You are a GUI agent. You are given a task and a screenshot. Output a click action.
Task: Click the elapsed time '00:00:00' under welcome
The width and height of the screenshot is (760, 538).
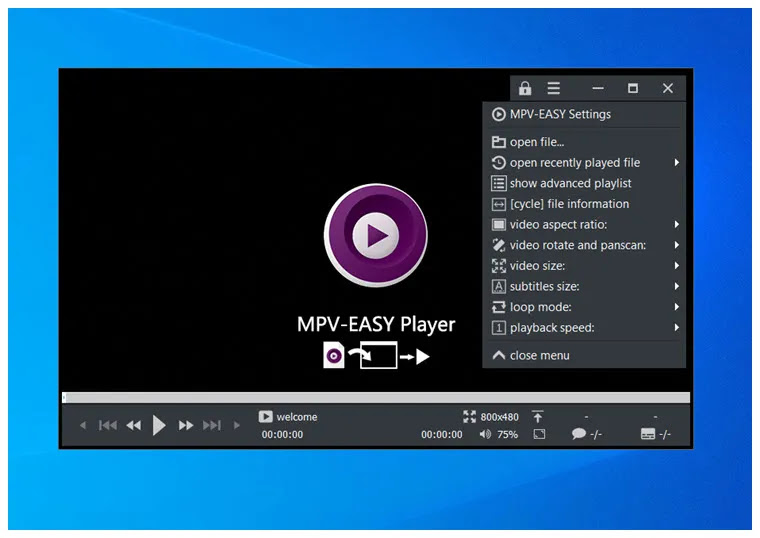tap(282, 435)
